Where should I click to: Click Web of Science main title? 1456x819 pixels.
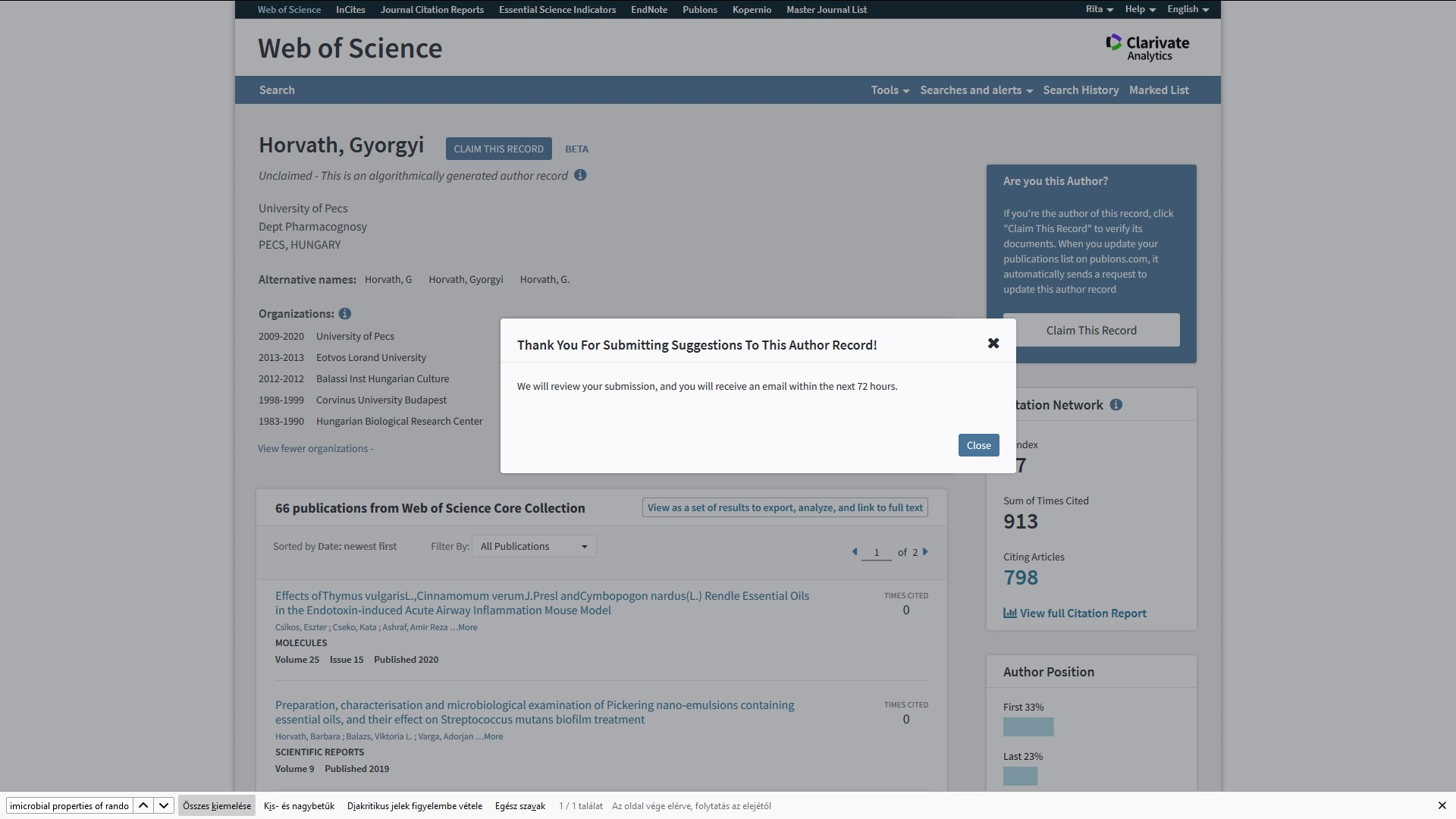point(350,48)
